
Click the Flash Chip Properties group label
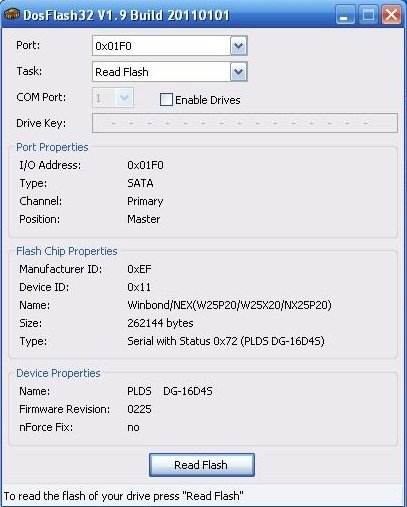(67, 251)
